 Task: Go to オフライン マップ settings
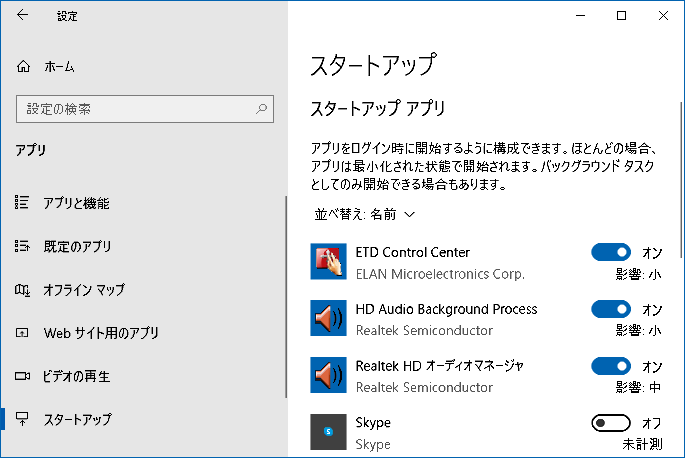click(x=84, y=290)
